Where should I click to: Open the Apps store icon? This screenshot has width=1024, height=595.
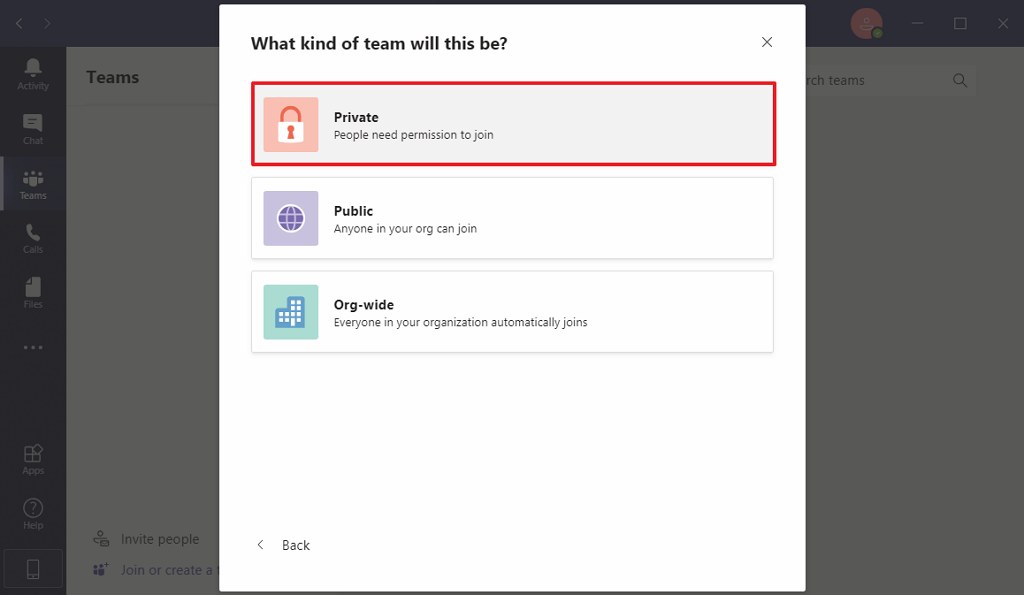pos(33,459)
